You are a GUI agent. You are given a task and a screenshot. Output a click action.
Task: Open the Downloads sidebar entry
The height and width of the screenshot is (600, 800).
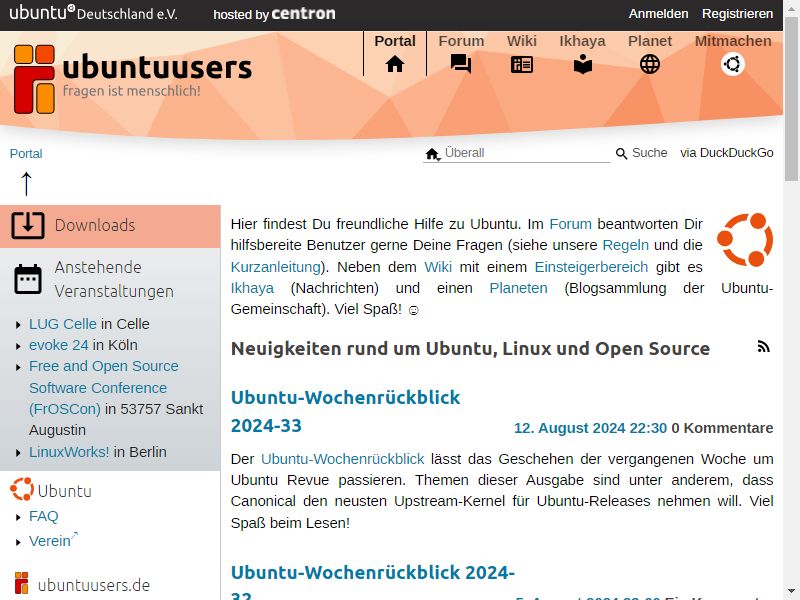click(x=110, y=227)
